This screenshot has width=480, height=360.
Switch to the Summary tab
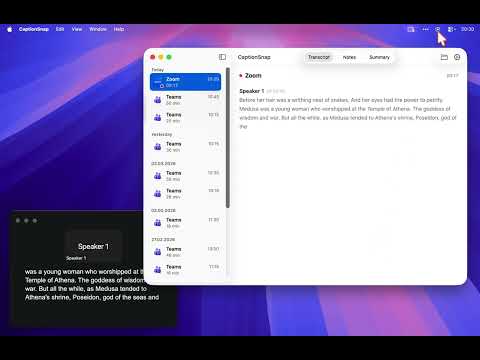[379, 57]
